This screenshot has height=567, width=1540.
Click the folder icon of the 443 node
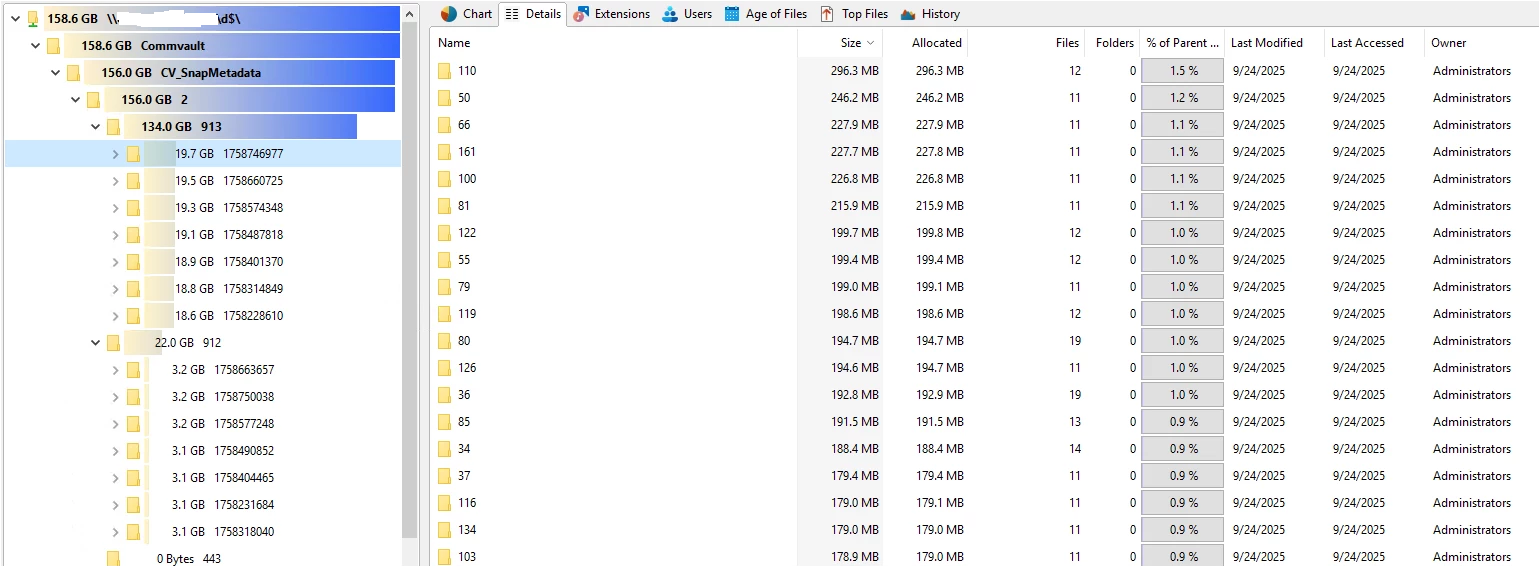(113, 559)
